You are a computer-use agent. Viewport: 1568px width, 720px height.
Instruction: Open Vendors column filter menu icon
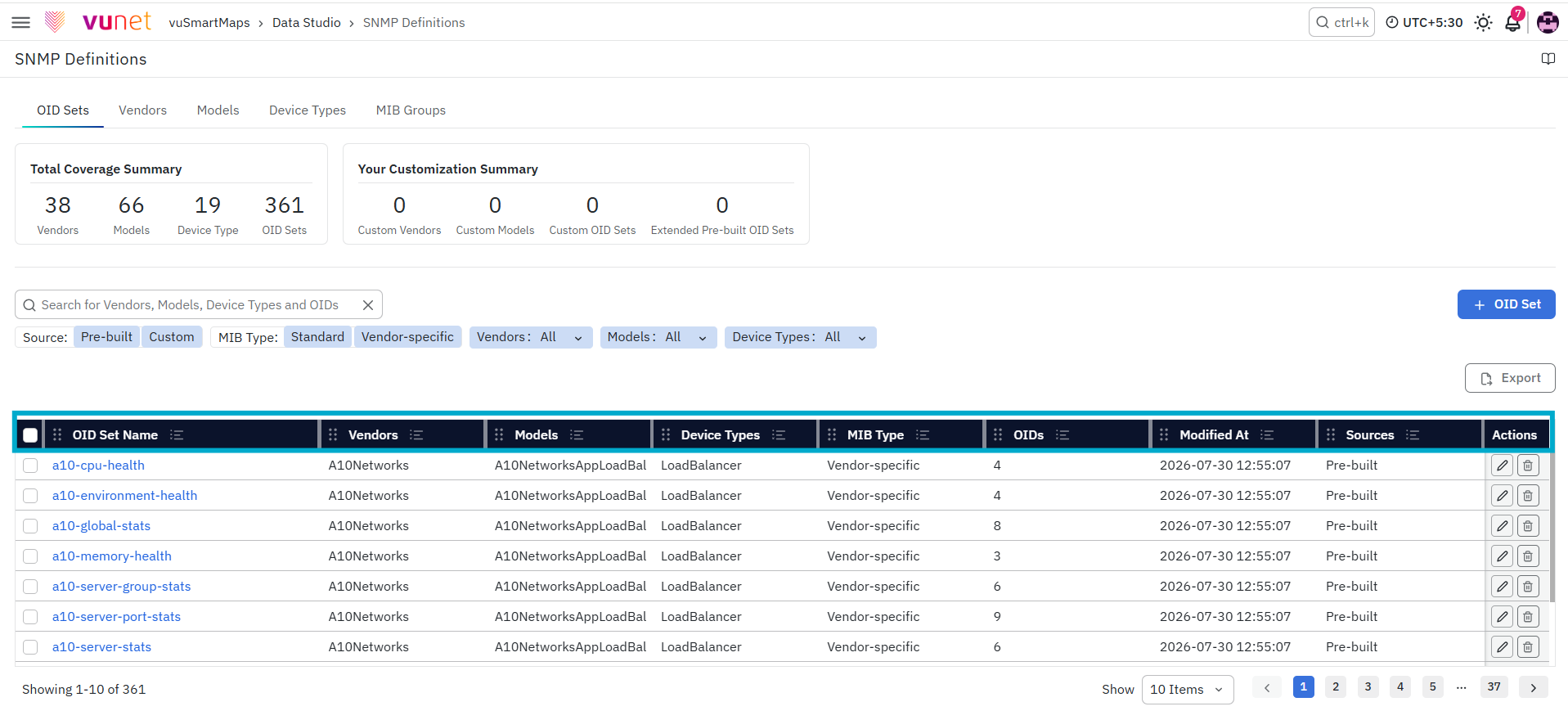point(416,435)
